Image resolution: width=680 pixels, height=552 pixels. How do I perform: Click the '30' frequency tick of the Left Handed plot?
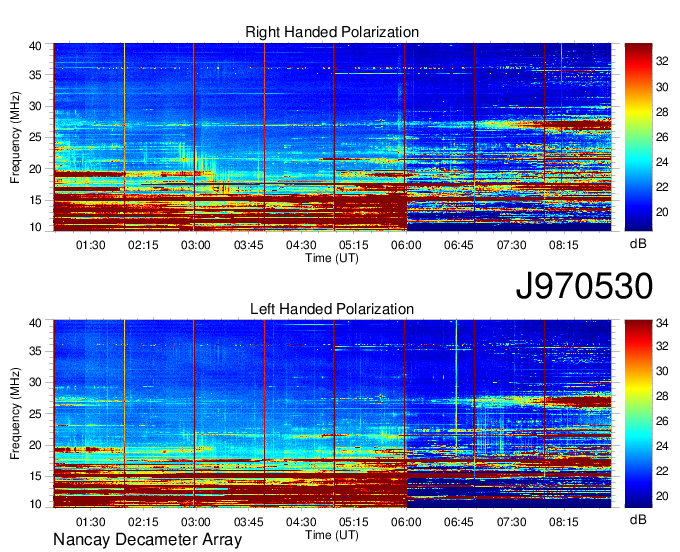[35, 382]
